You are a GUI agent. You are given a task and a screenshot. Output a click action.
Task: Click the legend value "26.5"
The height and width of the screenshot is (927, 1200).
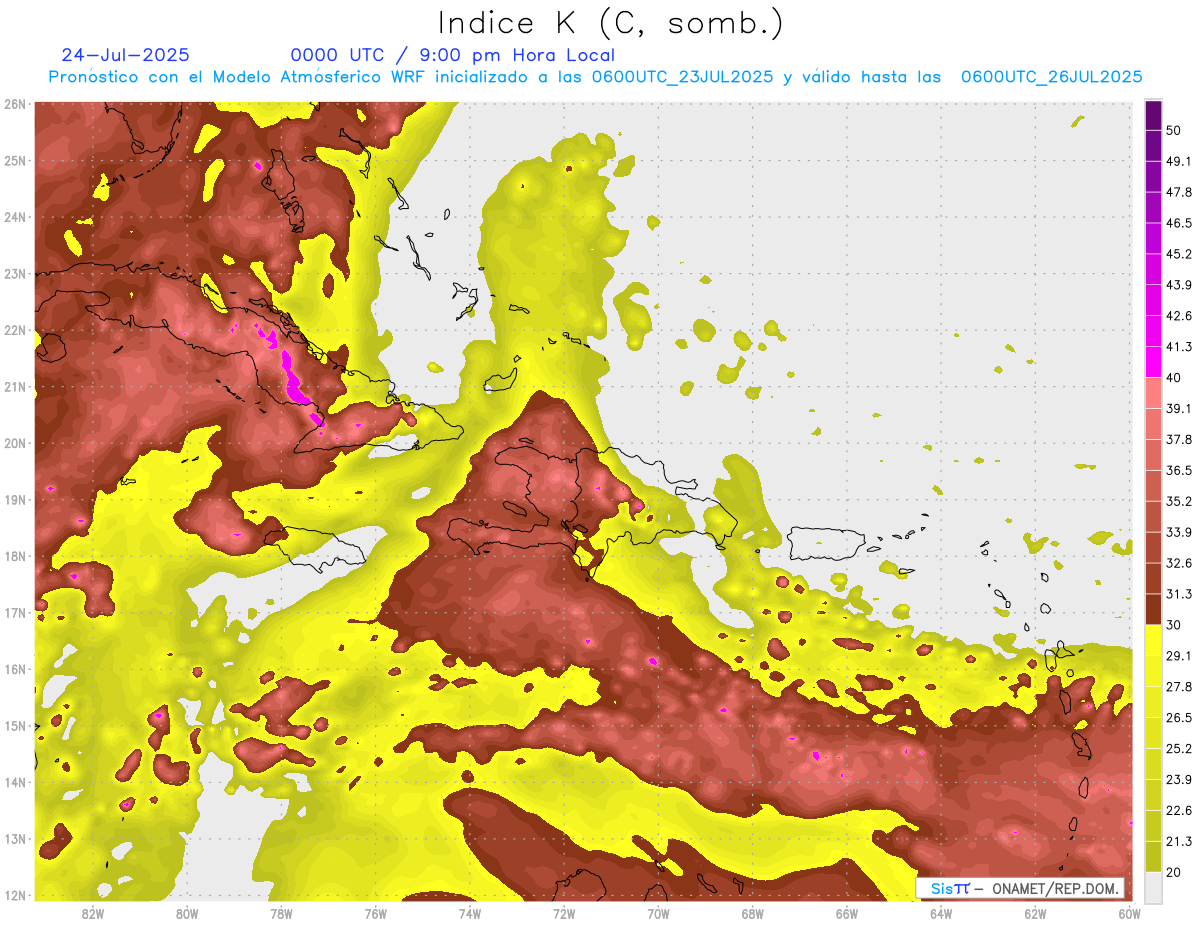pos(1178,717)
